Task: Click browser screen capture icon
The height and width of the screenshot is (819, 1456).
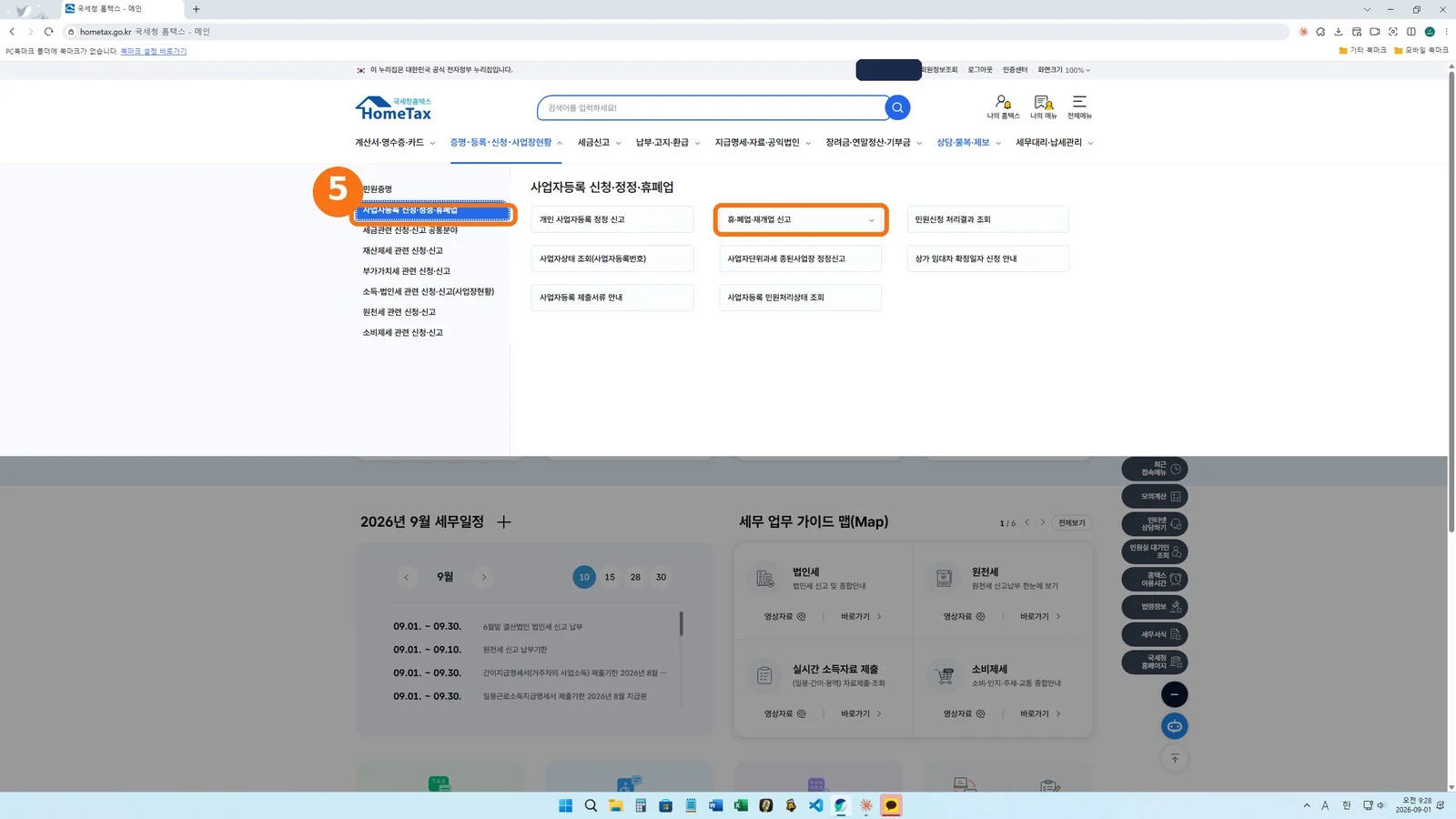Action: point(1393,31)
